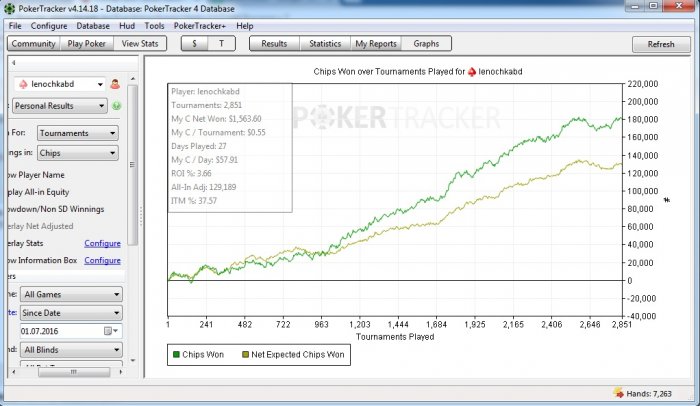Toggle the Show Information Box option
This screenshot has width=700, height=406.
coord(43,260)
